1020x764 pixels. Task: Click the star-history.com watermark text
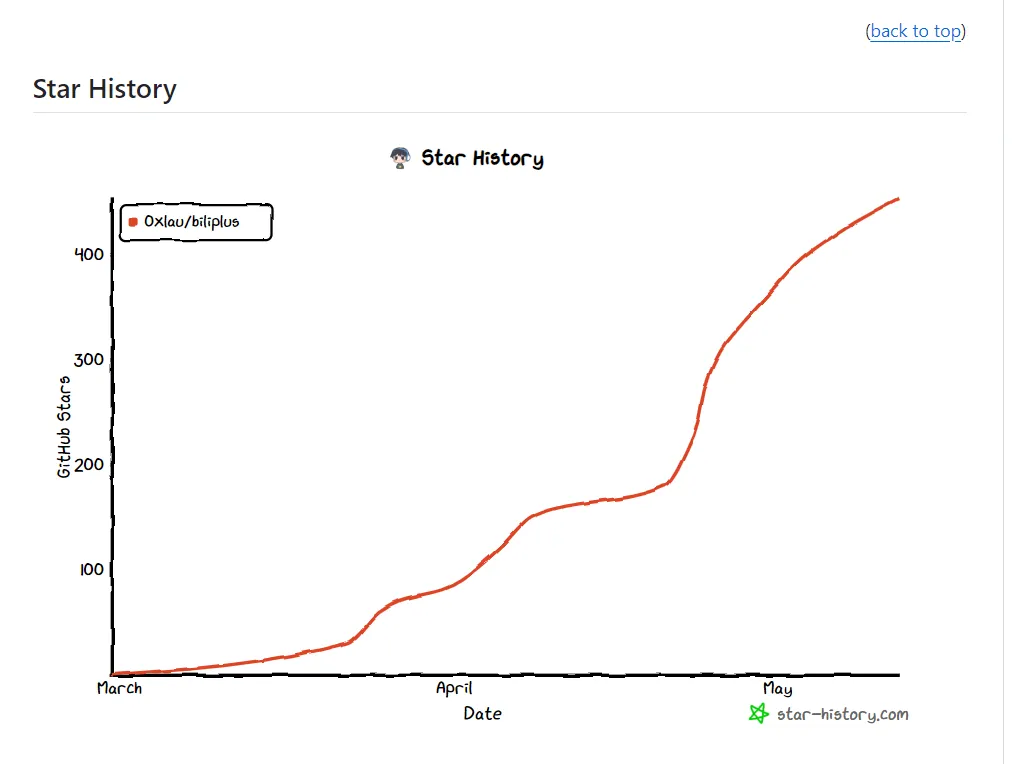coord(842,714)
